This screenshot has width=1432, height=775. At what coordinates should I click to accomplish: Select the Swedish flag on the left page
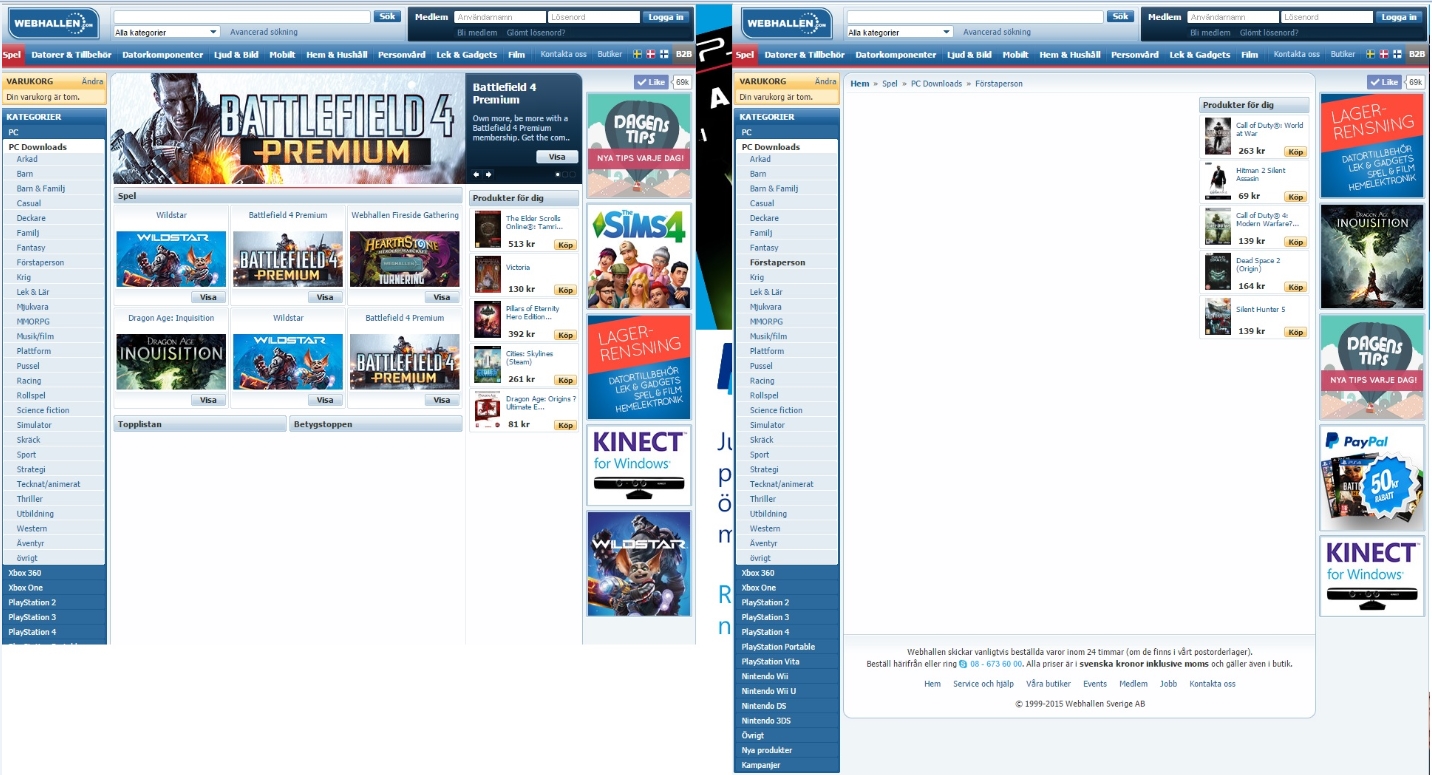(x=638, y=54)
